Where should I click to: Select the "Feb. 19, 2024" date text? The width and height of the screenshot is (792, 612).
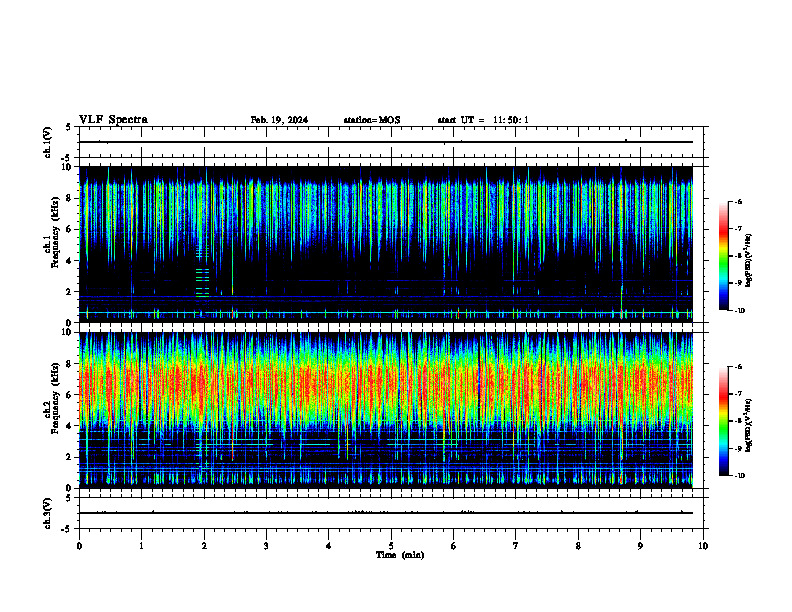tap(279, 120)
